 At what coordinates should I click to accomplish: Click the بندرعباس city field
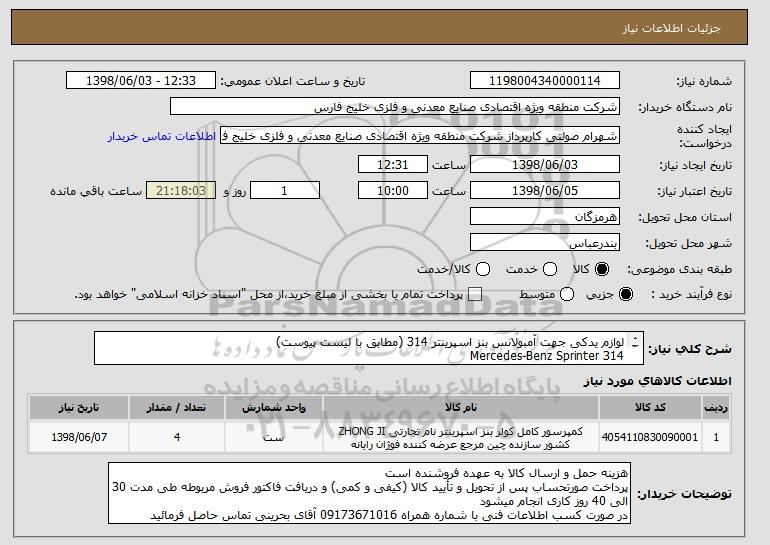click(545, 243)
